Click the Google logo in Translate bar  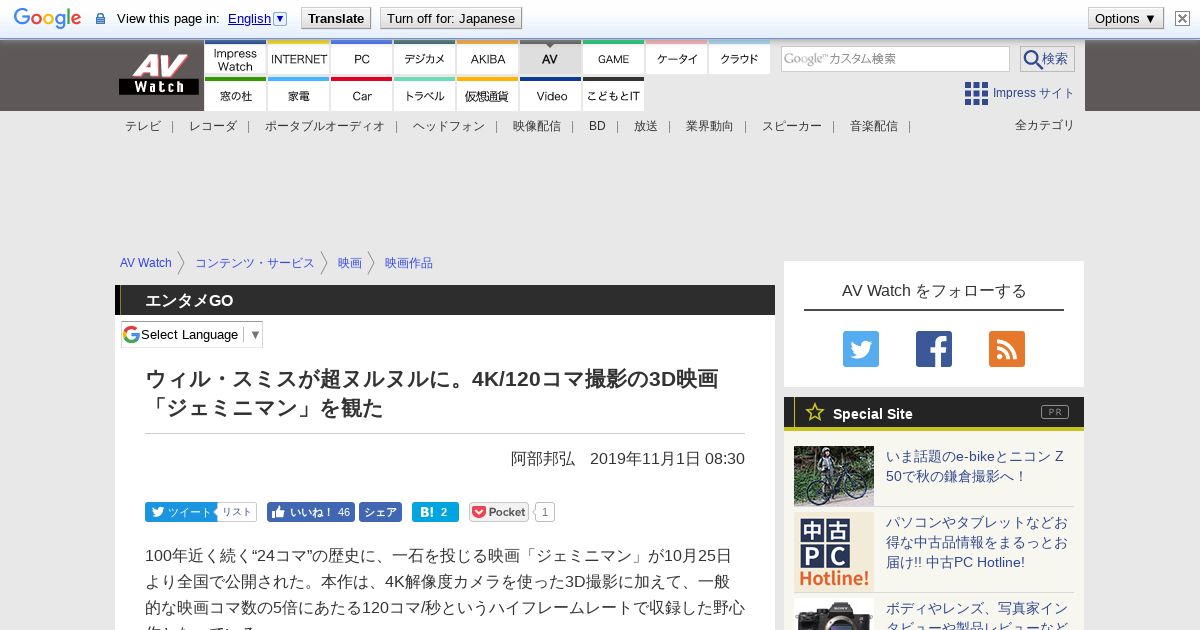pos(47,18)
